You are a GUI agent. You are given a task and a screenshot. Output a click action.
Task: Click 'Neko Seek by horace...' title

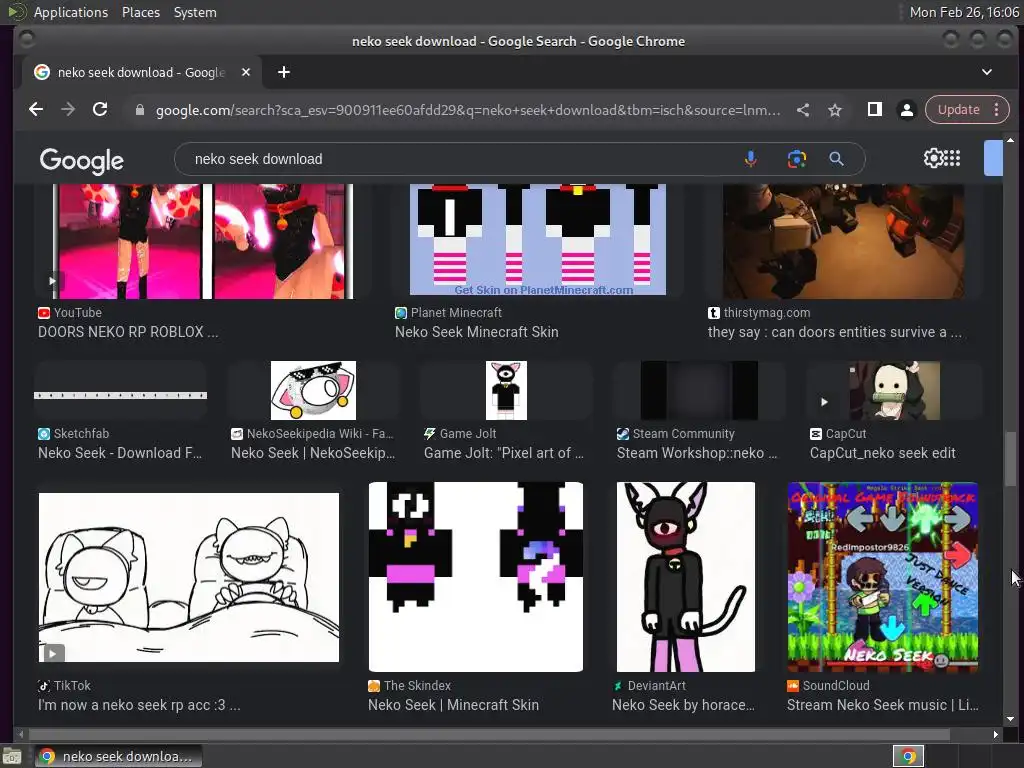tap(683, 705)
